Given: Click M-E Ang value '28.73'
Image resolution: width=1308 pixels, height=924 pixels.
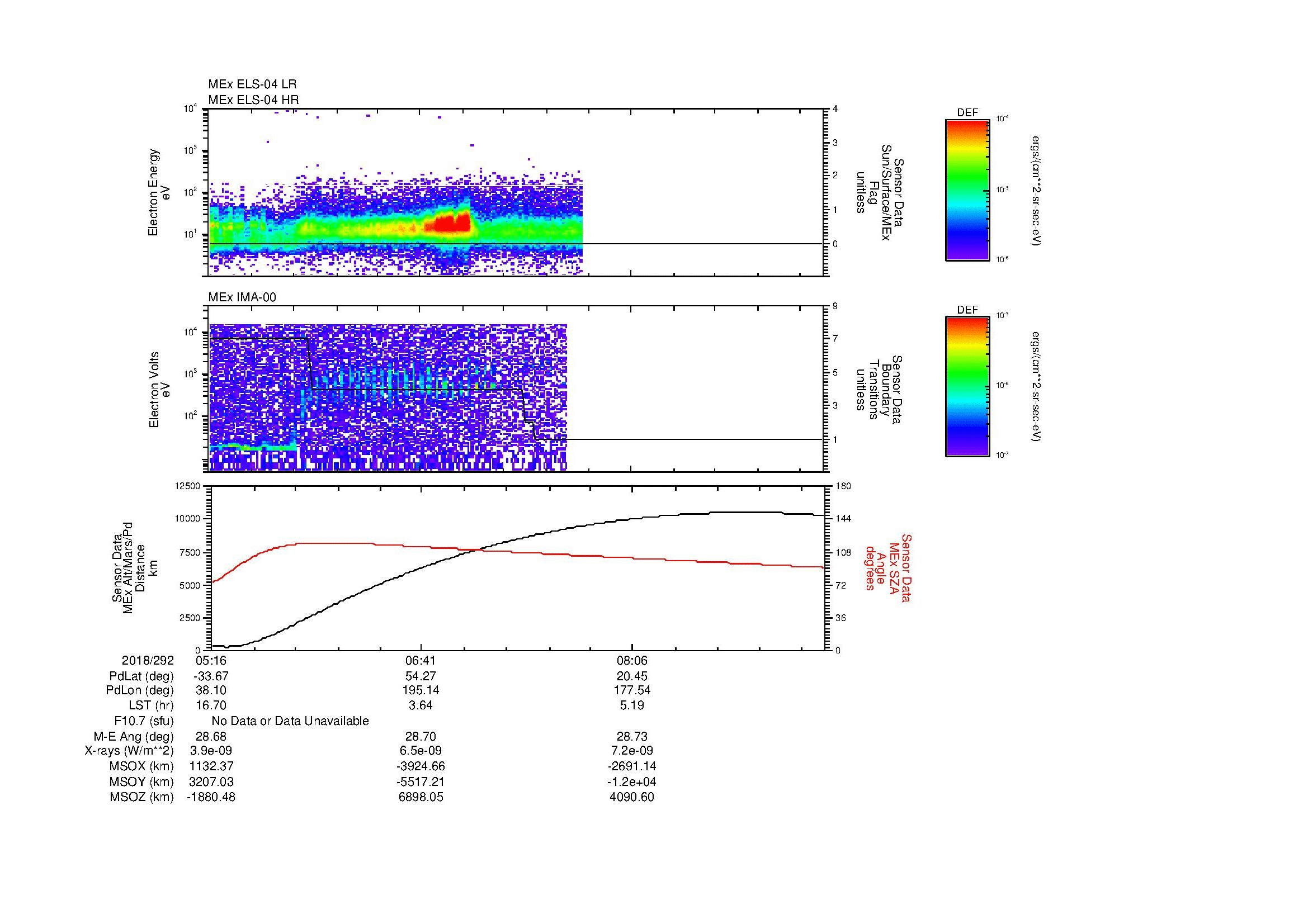Looking at the screenshot, I should pos(632,737).
